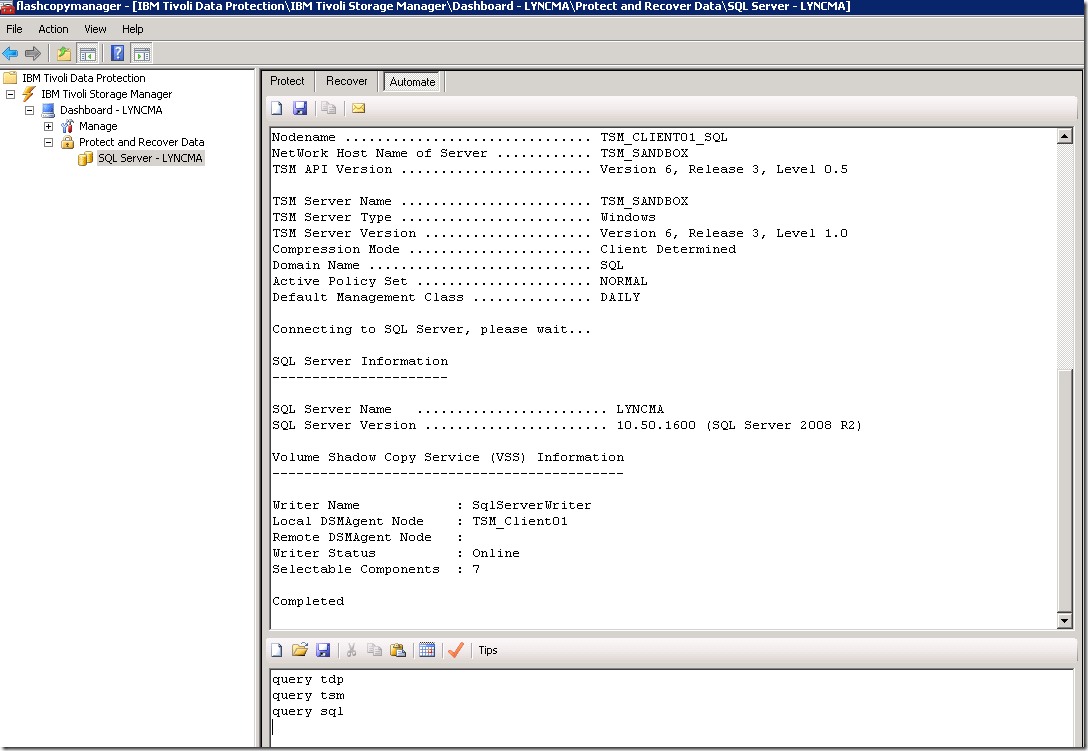This screenshot has height=751, width=1088.
Task: Select SQL Server - LYNCMA in the tree
Action: [150, 158]
